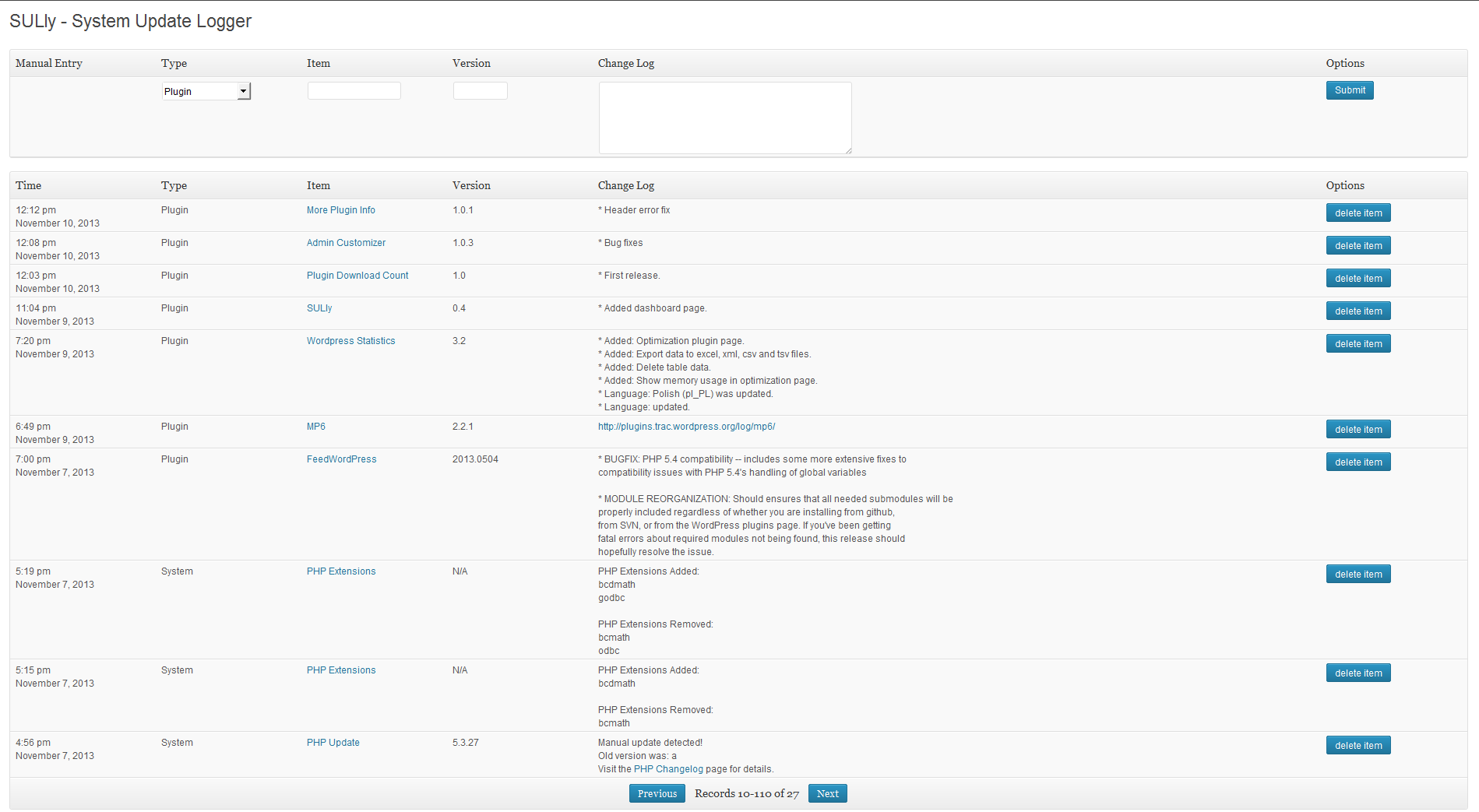The height and width of the screenshot is (812, 1479).
Task: Click the resize grip of the Change Log textarea
Action: point(848,150)
